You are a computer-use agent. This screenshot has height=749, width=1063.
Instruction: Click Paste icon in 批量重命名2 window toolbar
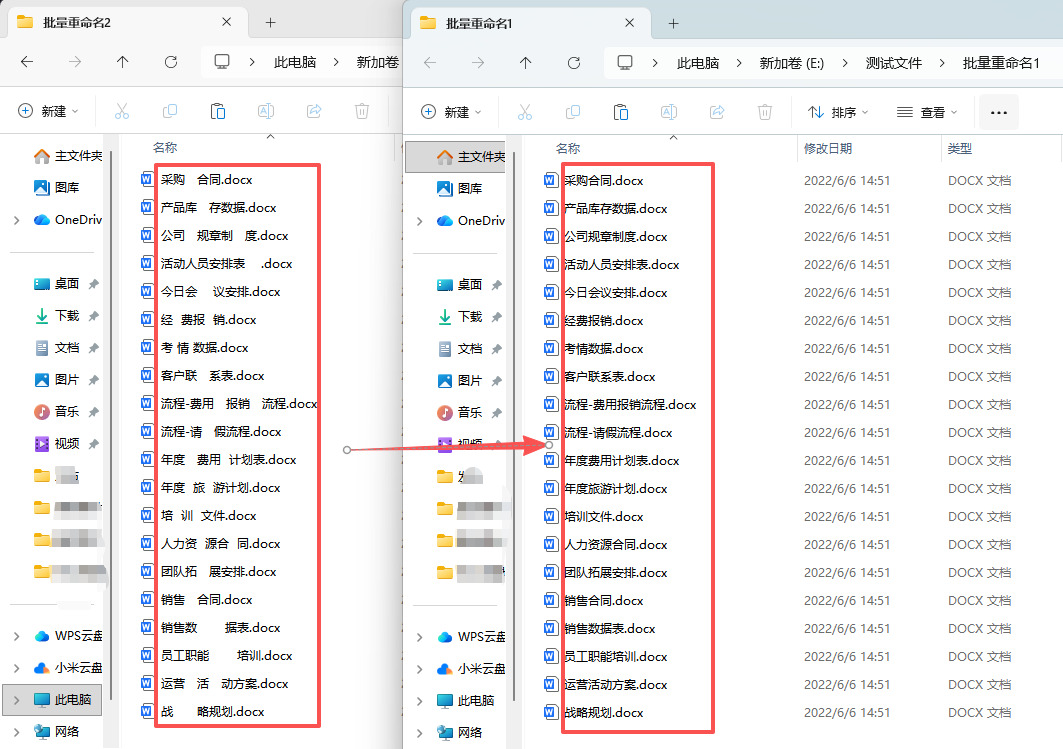coord(218,111)
